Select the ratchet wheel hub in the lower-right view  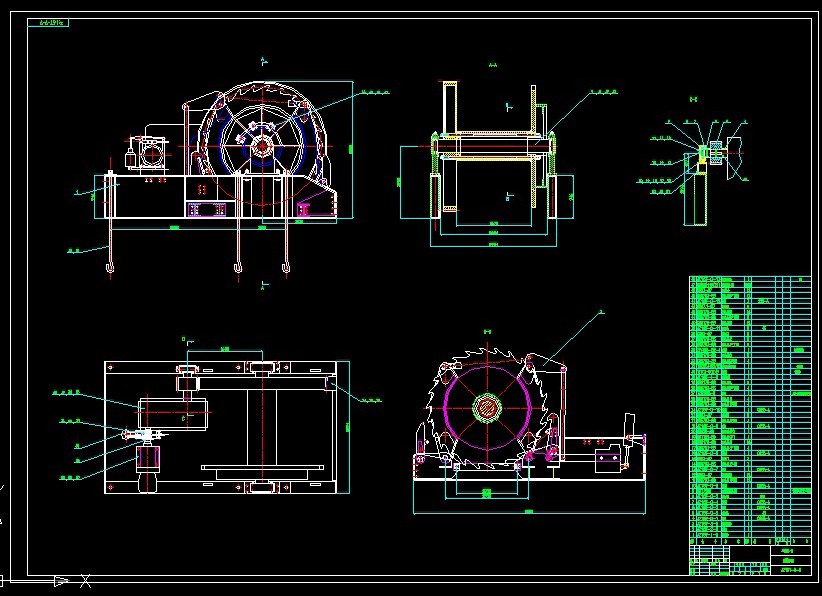(x=488, y=407)
